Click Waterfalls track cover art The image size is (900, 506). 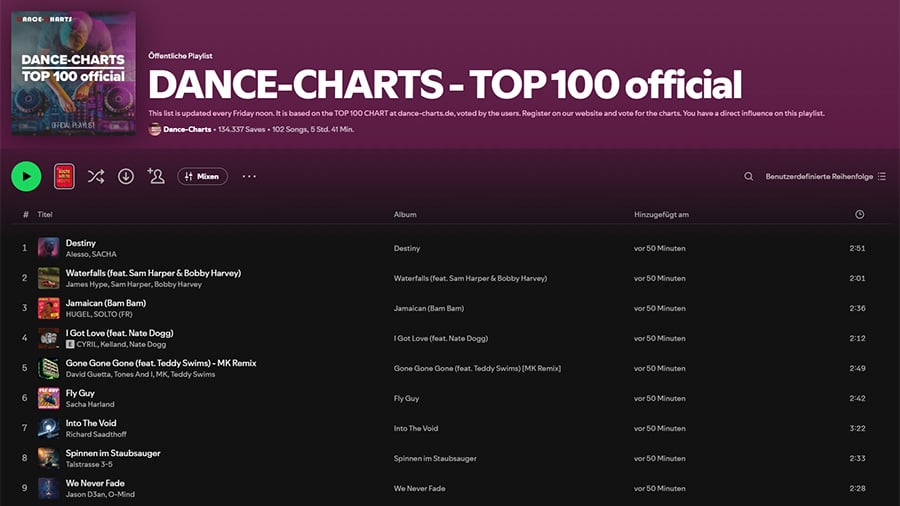pos(48,278)
